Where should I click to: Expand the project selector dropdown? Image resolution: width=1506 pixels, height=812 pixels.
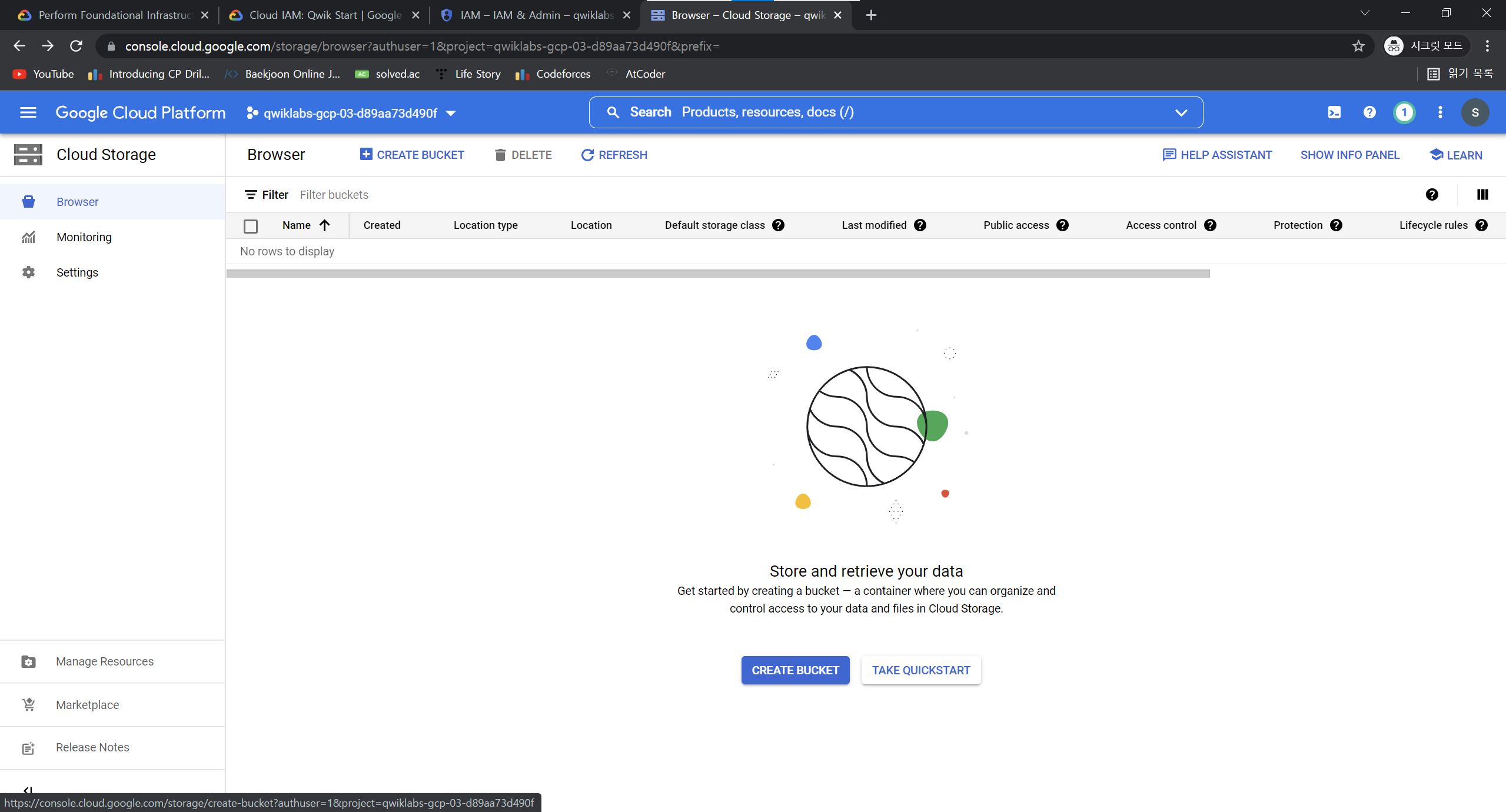click(451, 113)
